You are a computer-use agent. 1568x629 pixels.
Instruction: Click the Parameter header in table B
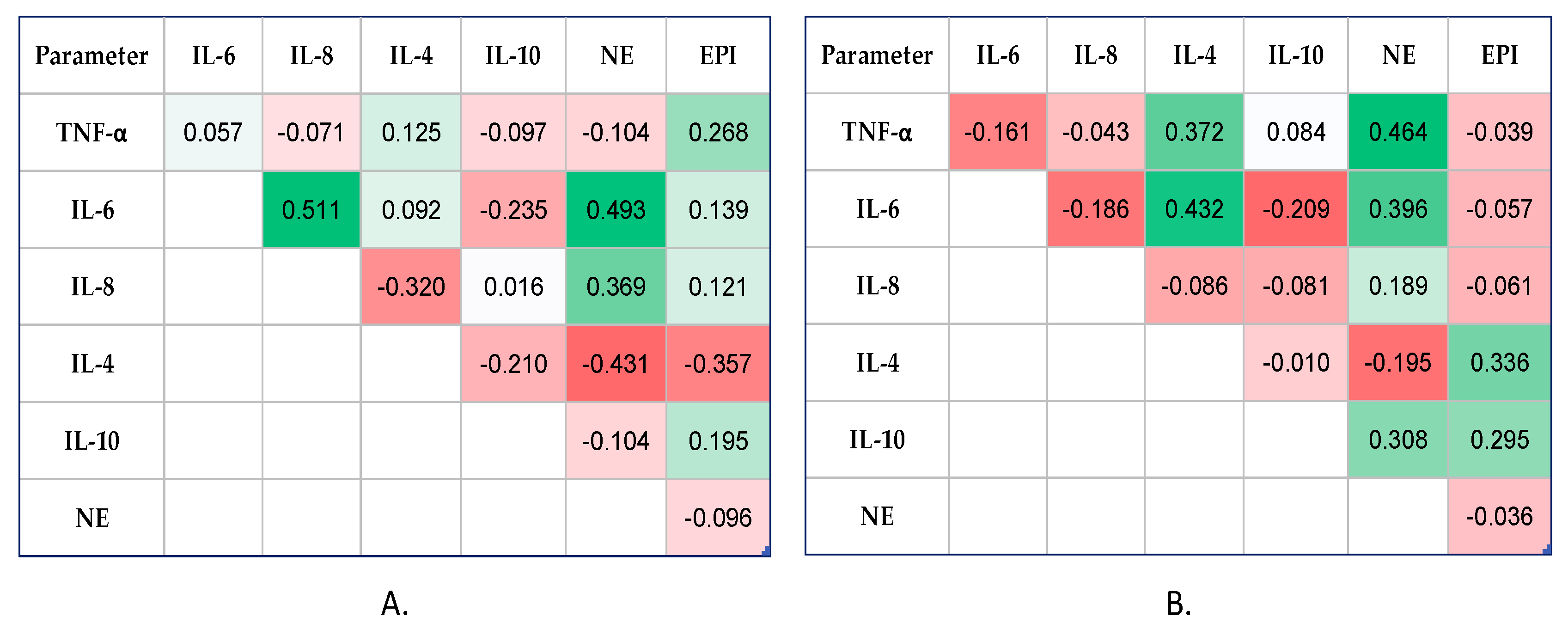[877, 55]
